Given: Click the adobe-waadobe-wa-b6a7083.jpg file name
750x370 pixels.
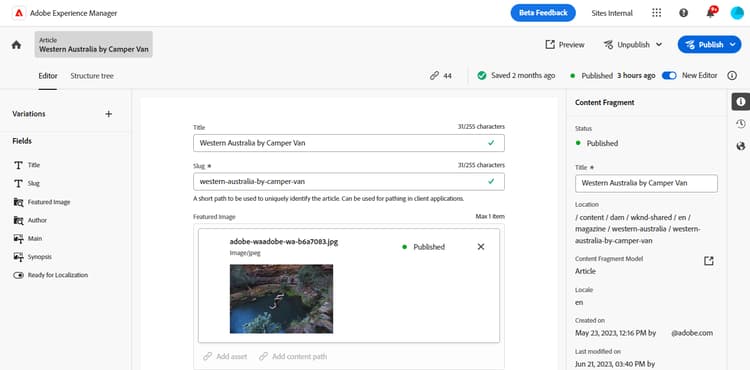Looking at the screenshot, I should (284, 241).
